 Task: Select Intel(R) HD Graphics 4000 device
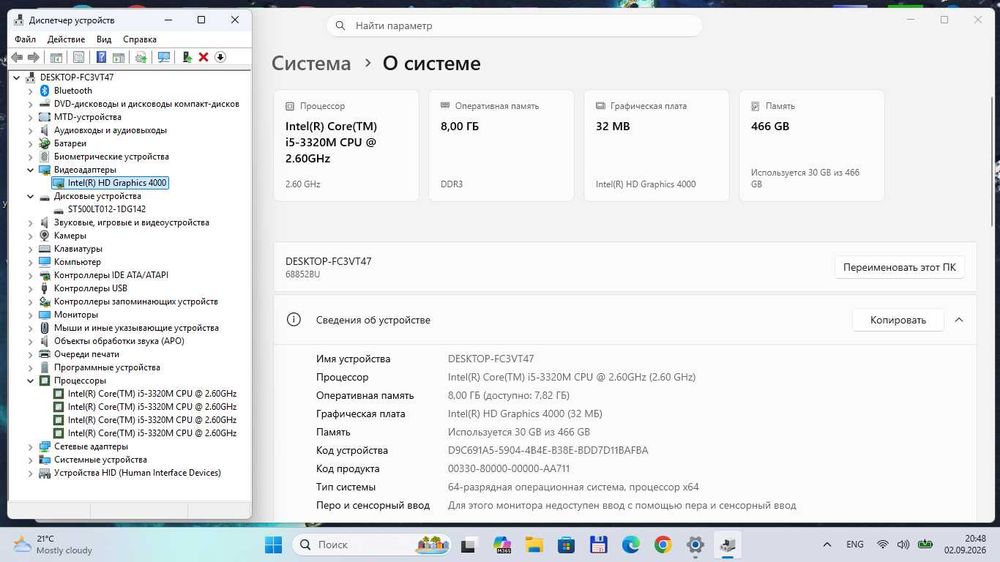[117, 183]
